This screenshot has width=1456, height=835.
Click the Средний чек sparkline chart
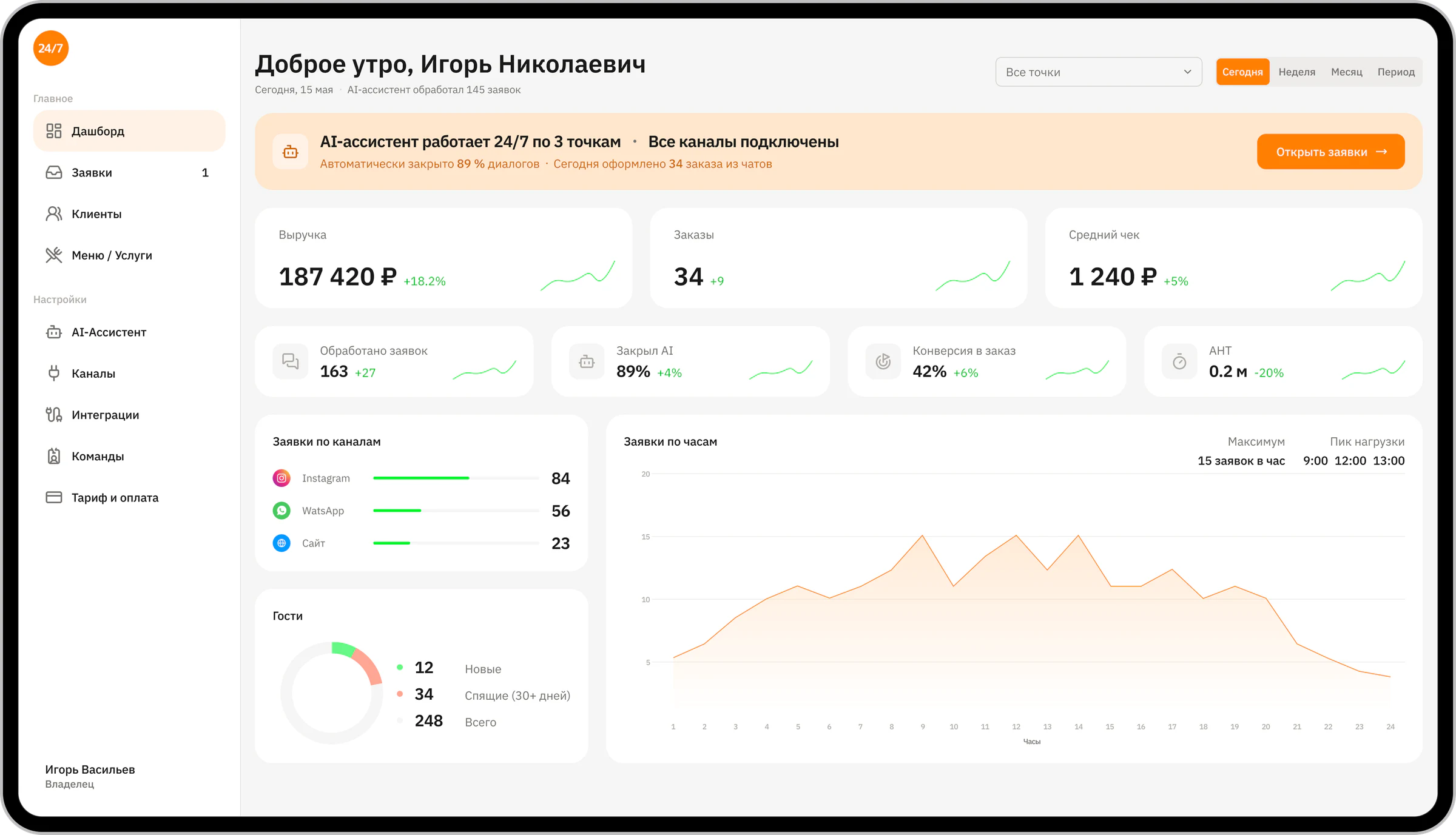point(1367,276)
